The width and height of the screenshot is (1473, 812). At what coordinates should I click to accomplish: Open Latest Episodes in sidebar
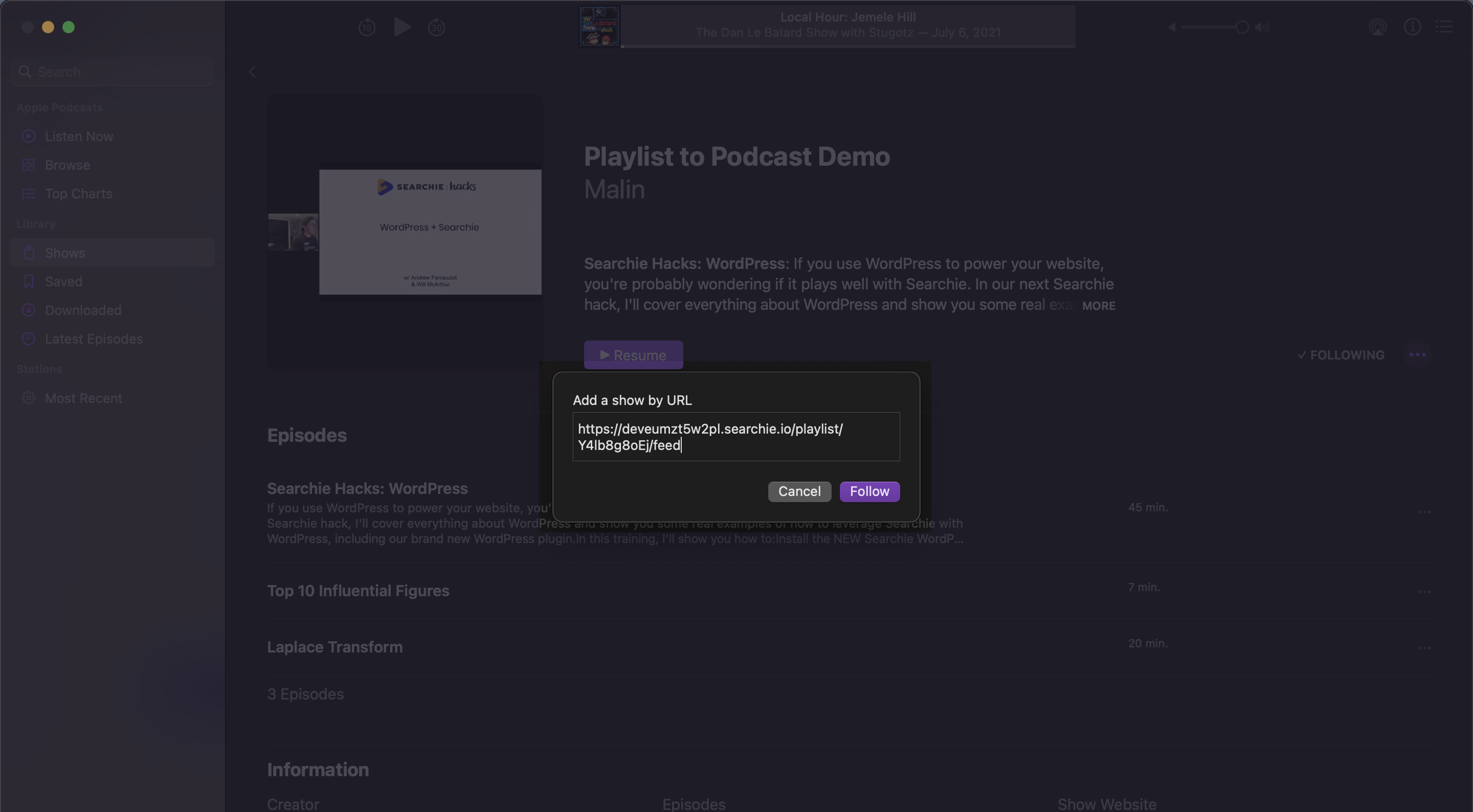click(113, 339)
